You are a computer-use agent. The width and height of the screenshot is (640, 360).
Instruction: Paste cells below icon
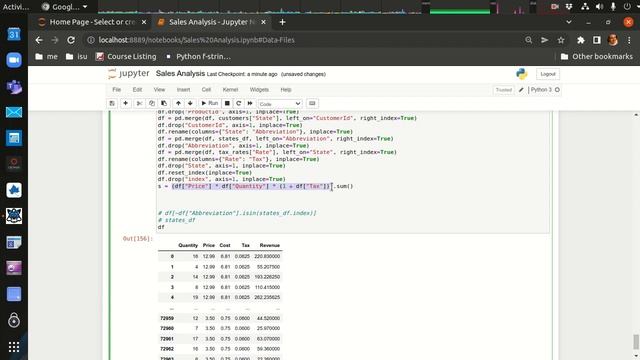(x=164, y=103)
